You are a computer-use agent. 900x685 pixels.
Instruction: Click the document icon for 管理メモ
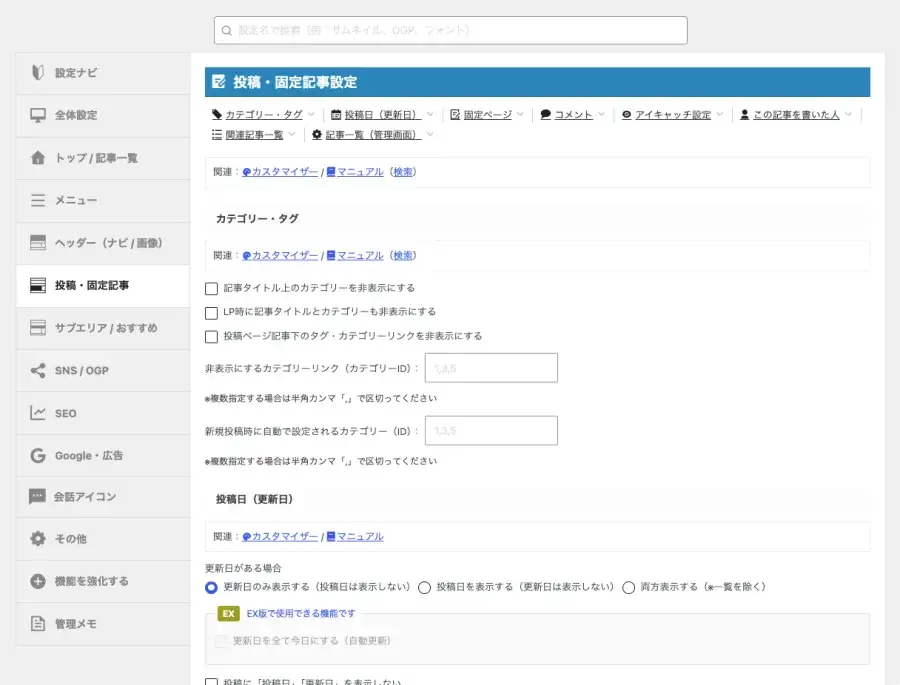tap(38, 624)
